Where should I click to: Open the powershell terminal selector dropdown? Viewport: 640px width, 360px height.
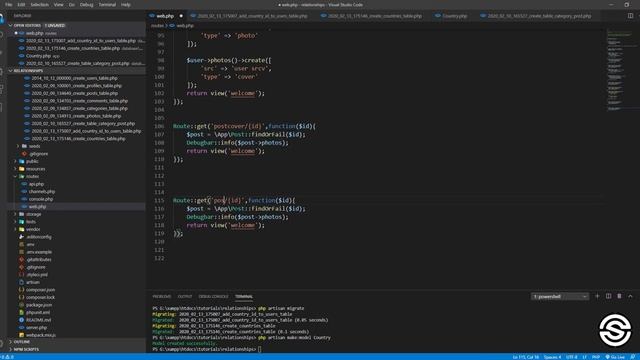click(x=560, y=296)
